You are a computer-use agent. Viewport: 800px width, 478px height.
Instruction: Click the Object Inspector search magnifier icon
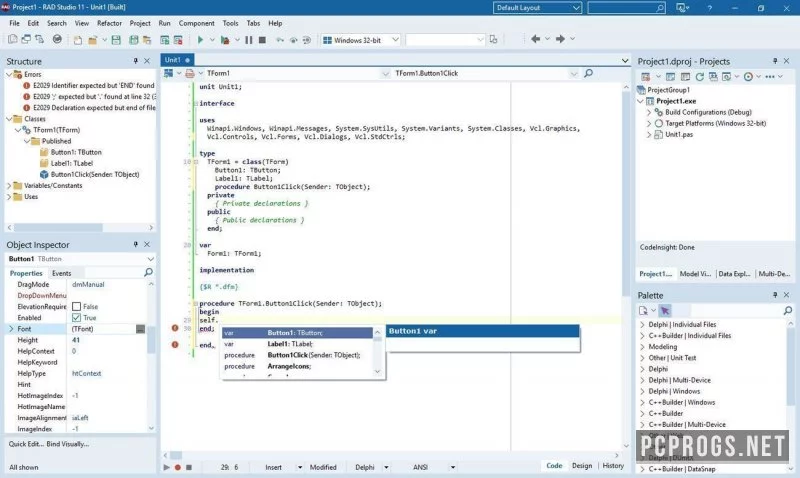coord(148,272)
